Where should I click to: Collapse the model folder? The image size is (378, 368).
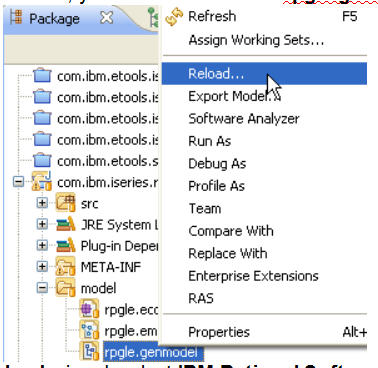[42, 288]
